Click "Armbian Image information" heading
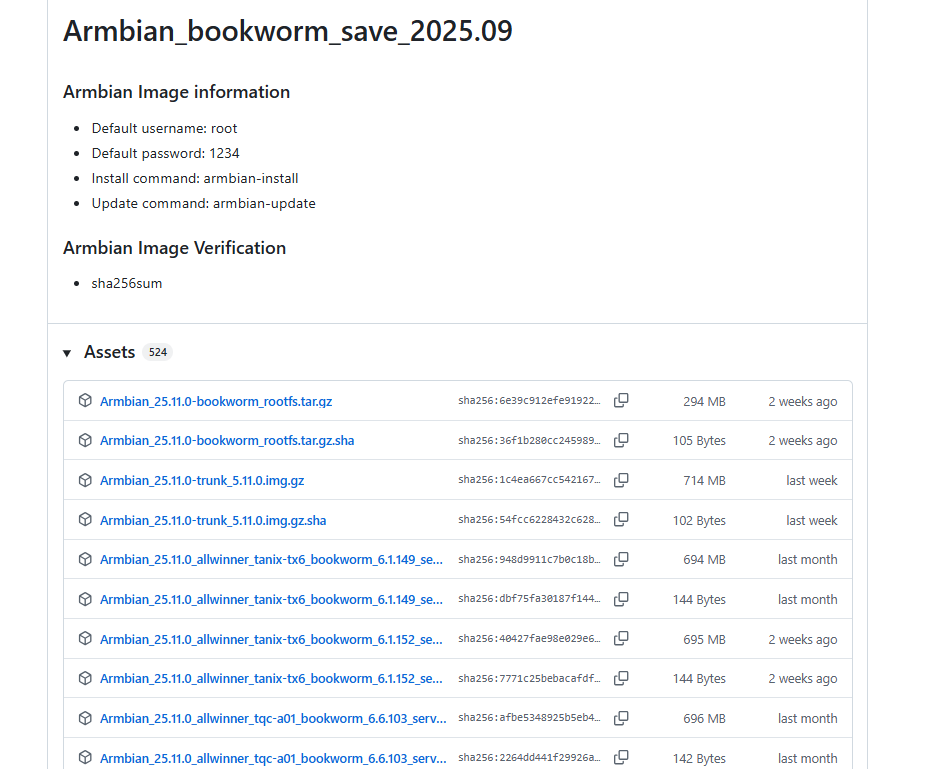This screenshot has height=769, width=941. tap(176, 92)
